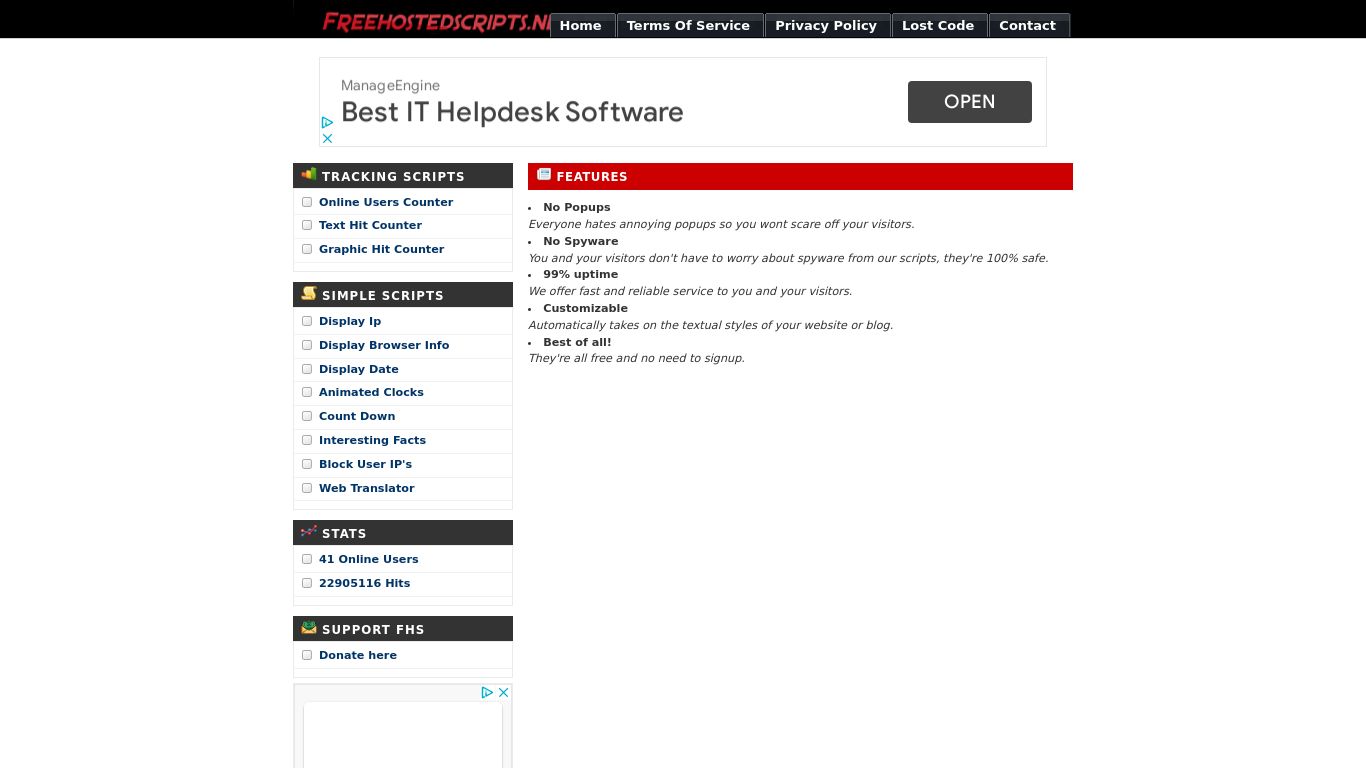Switch to the Terms Of Service page
This screenshot has height=768, width=1366.
coord(690,25)
